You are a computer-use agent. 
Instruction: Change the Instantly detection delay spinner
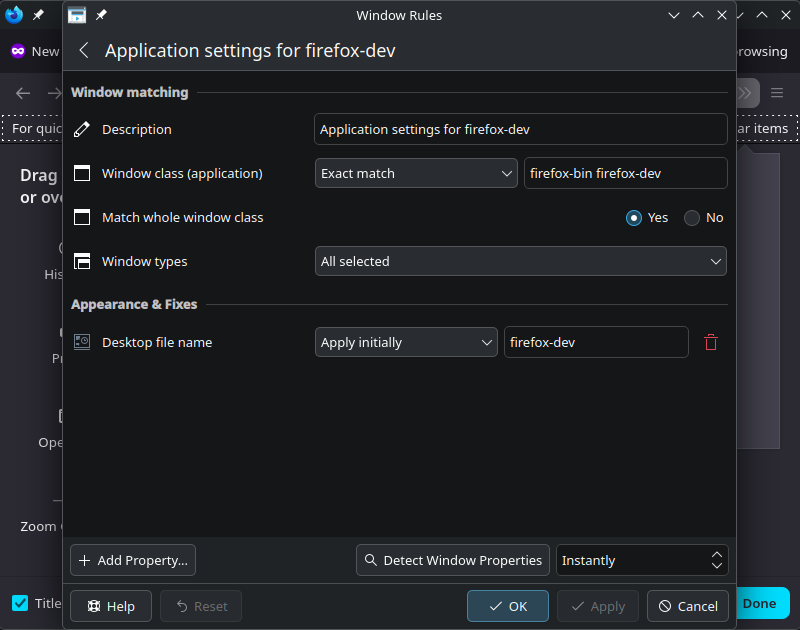pyautogui.click(x=642, y=560)
